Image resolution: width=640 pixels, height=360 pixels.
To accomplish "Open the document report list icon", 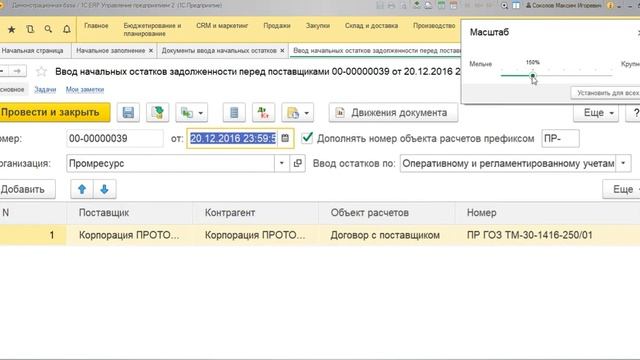I will click(x=234, y=113).
